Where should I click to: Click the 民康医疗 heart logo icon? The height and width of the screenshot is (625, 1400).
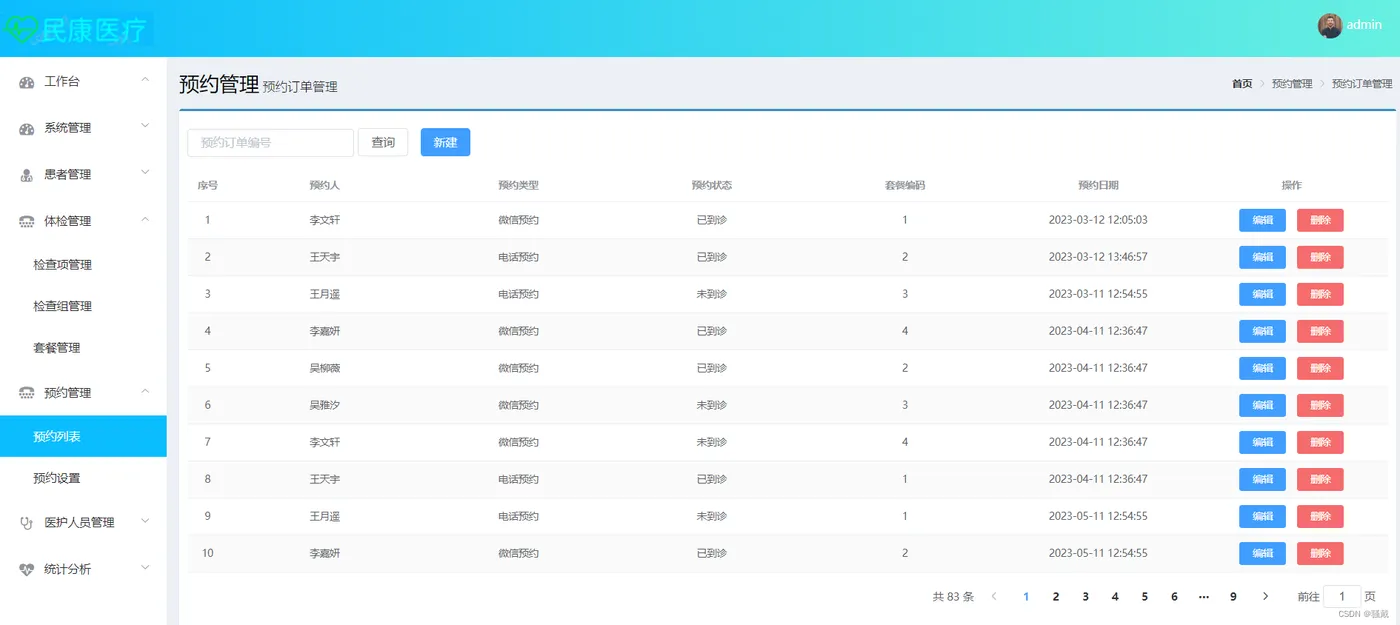coord(20,29)
